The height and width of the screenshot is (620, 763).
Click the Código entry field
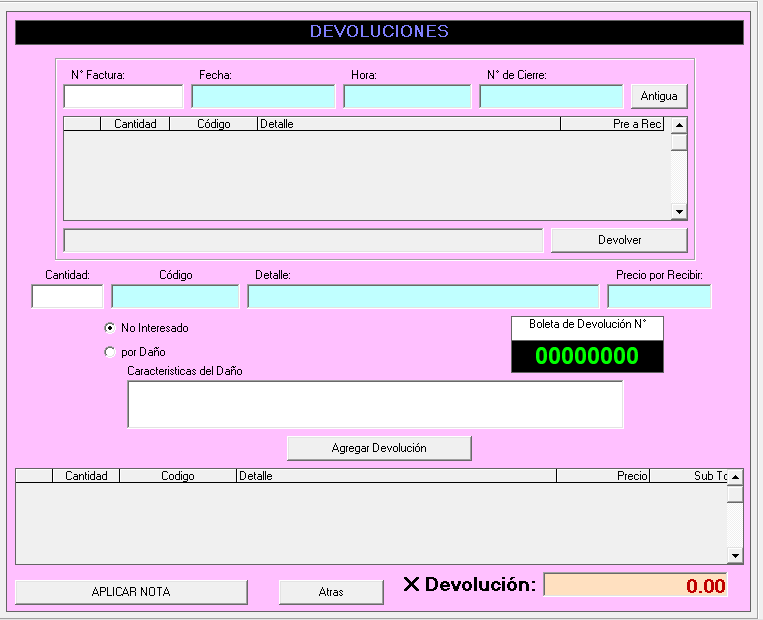[175, 297]
